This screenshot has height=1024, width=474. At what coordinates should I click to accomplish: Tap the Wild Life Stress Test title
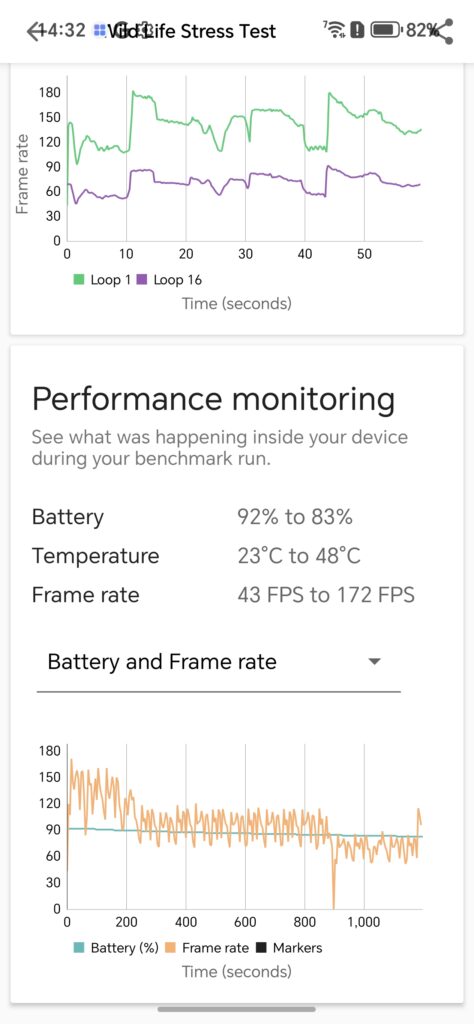(192, 31)
